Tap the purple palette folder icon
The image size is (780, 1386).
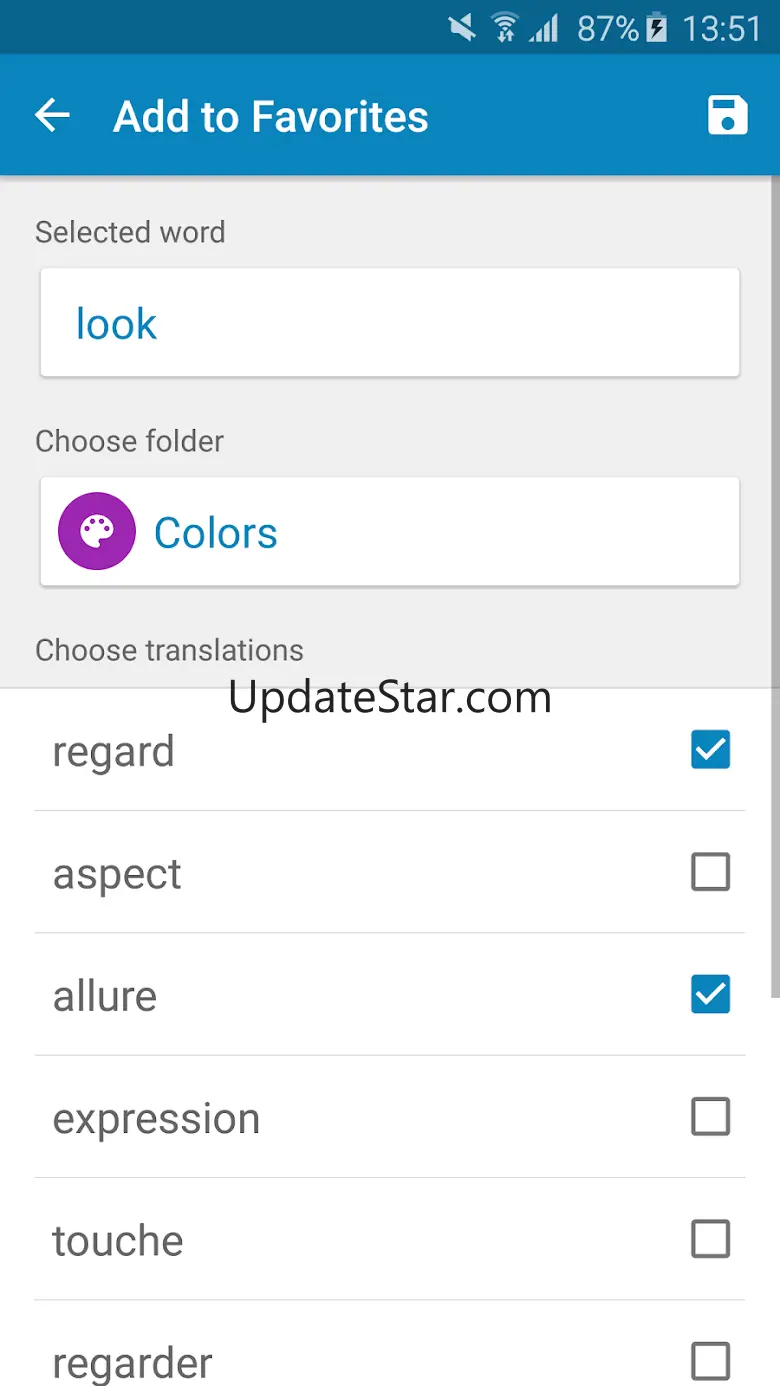click(96, 532)
